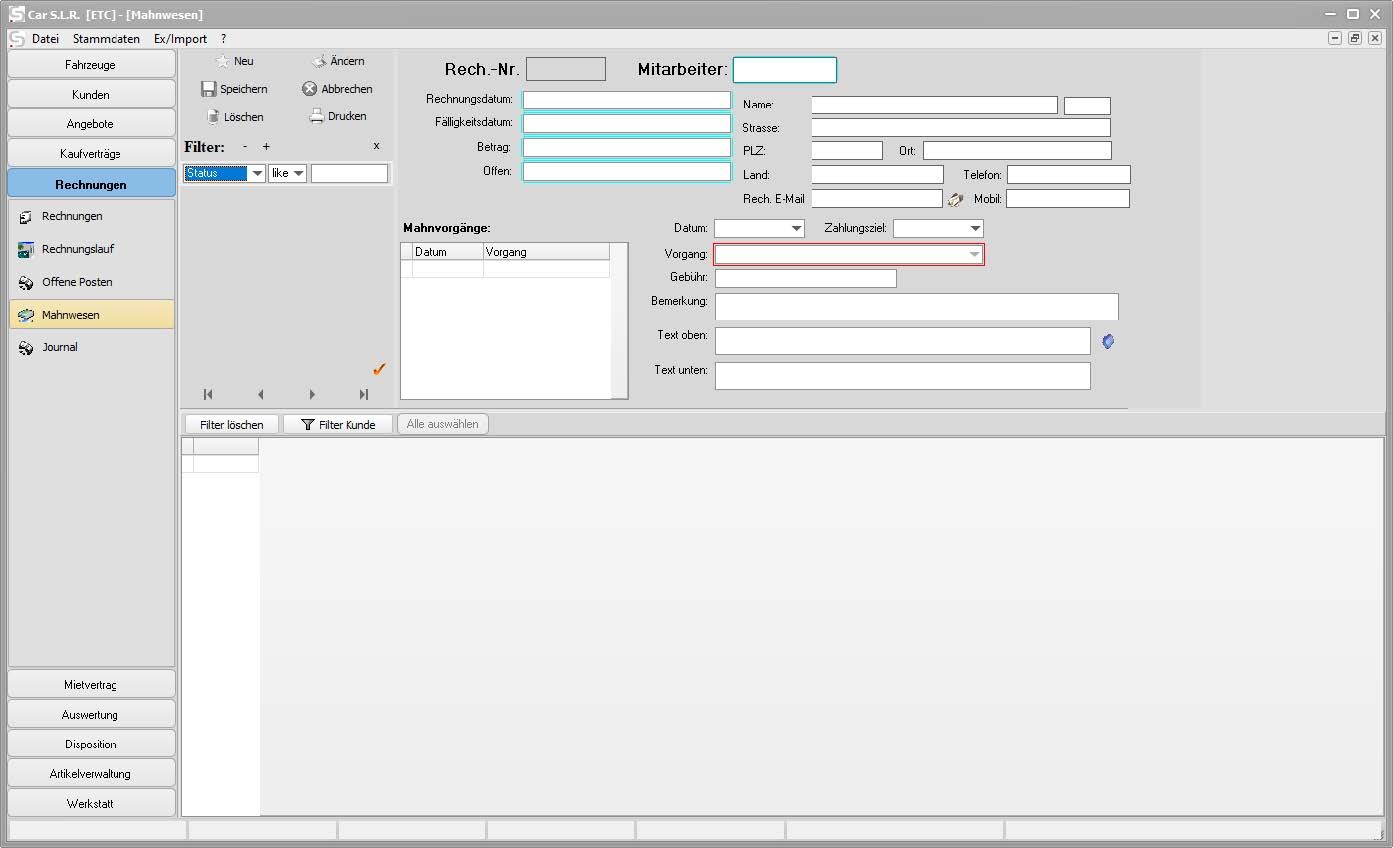Click the Rechnungsdatum field
Screen dimensions: 1393x848
point(627,100)
